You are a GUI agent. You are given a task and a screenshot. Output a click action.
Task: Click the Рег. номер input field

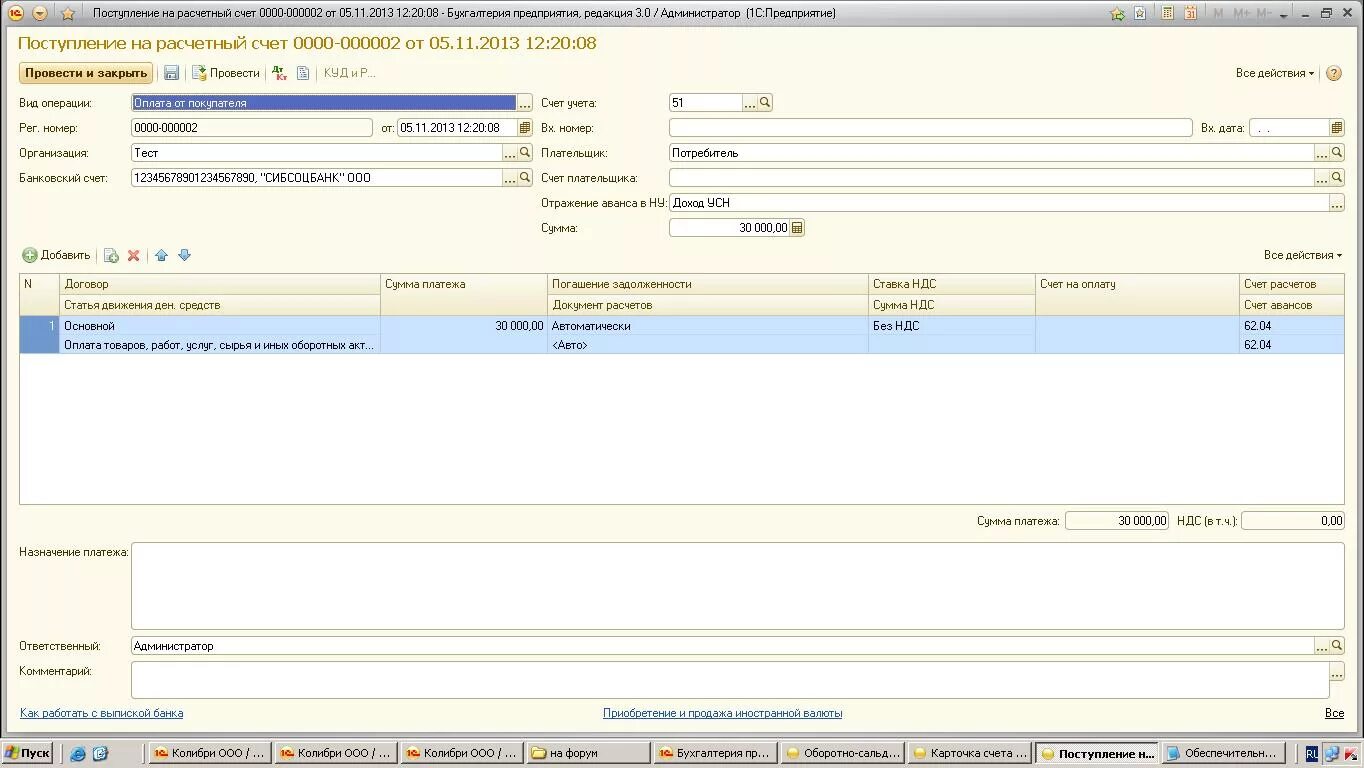[x=252, y=128]
